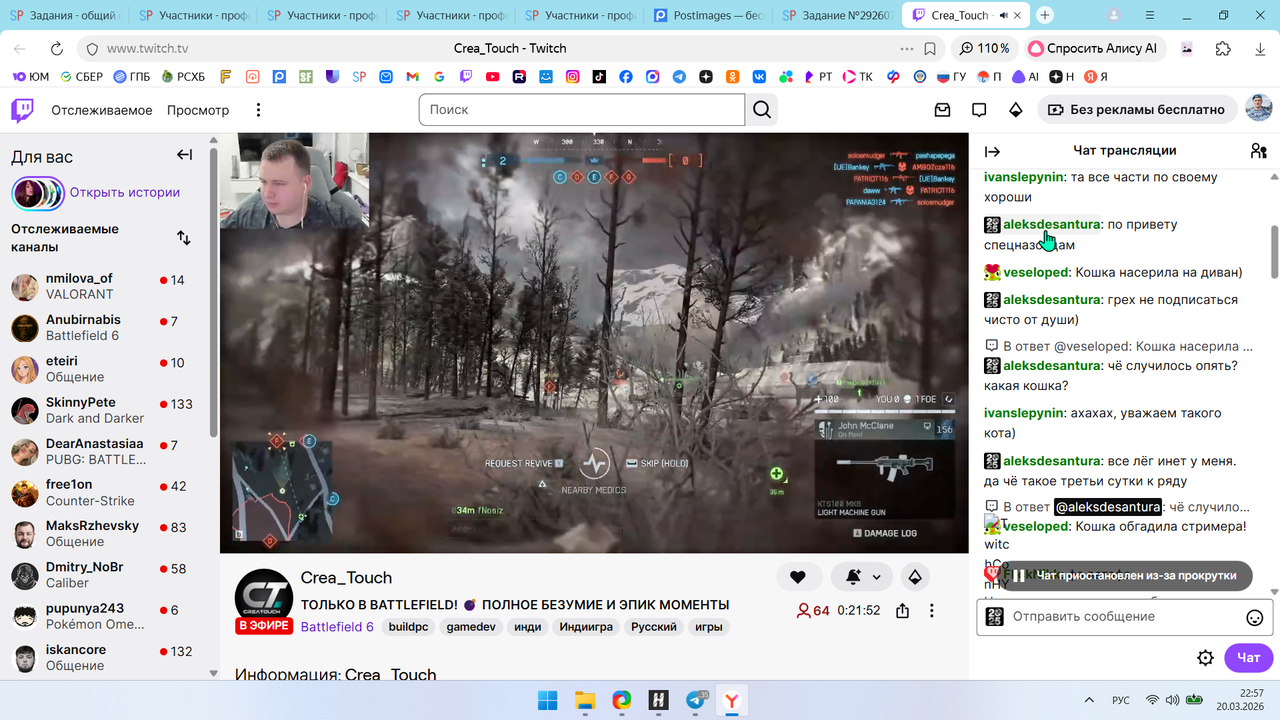1280x720 pixels.
Task: Open chat settings gear
Action: pyautogui.click(x=1206, y=657)
